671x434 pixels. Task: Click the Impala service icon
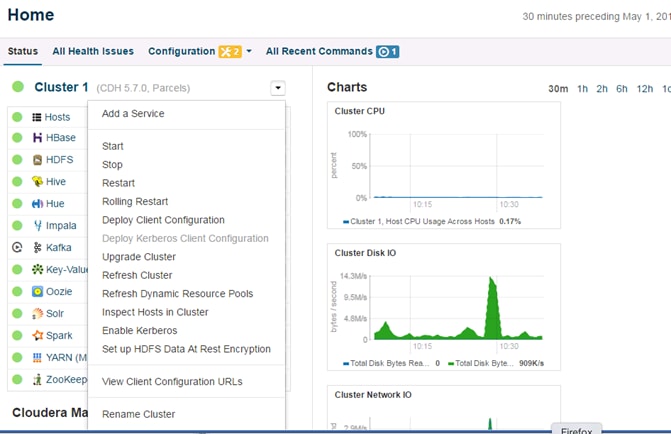coord(37,226)
